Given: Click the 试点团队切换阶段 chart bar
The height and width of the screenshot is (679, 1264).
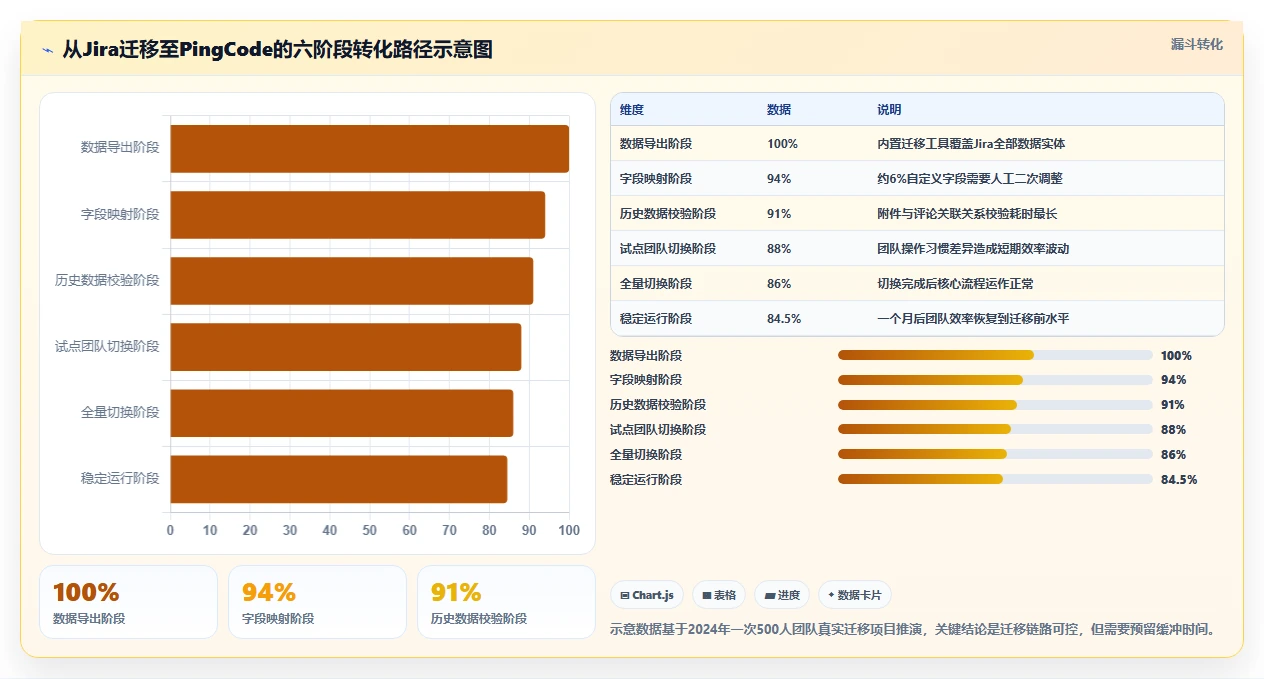Looking at the screenshot, I should (x=345, y=347).
